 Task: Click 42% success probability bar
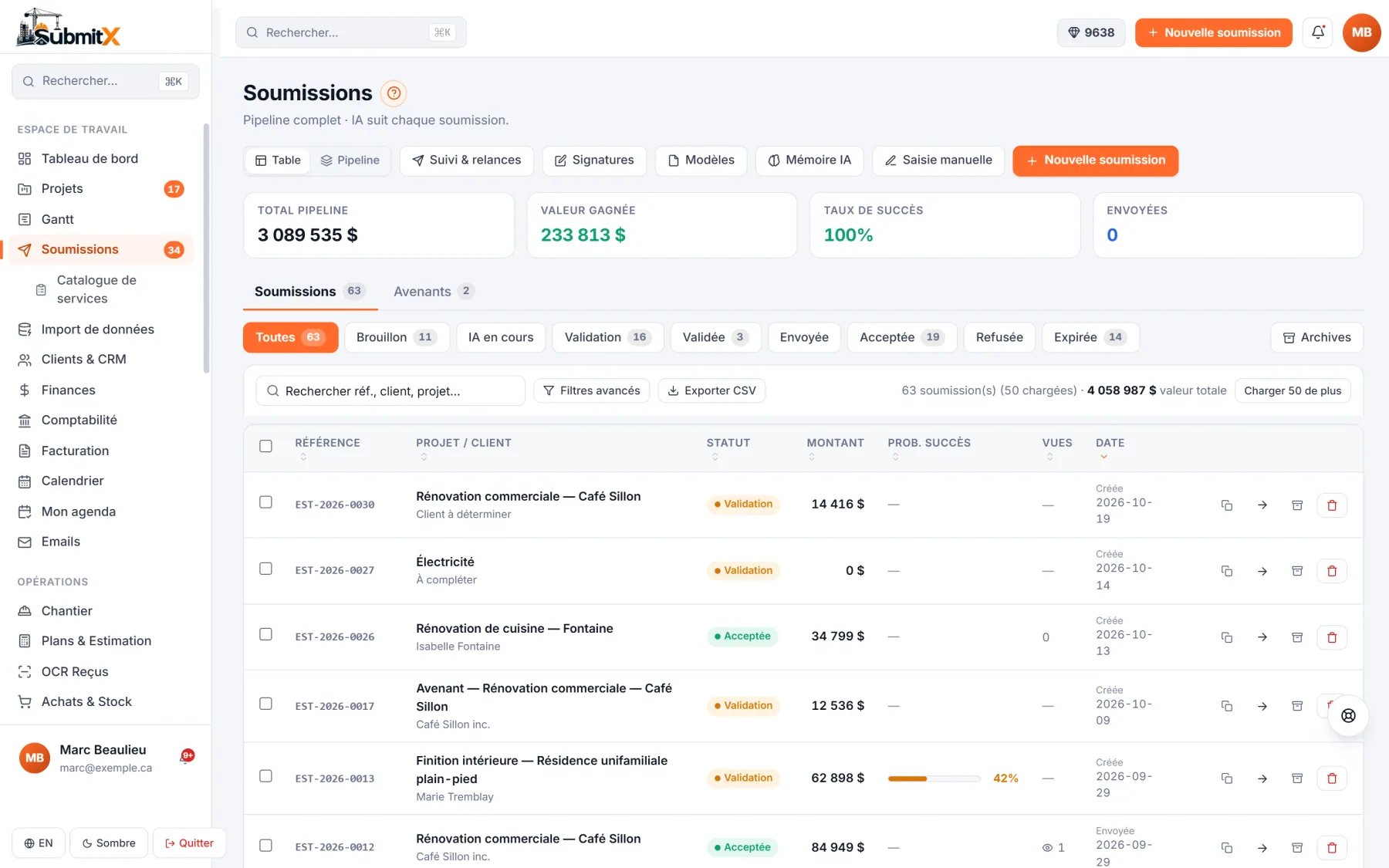pos(934,778)
